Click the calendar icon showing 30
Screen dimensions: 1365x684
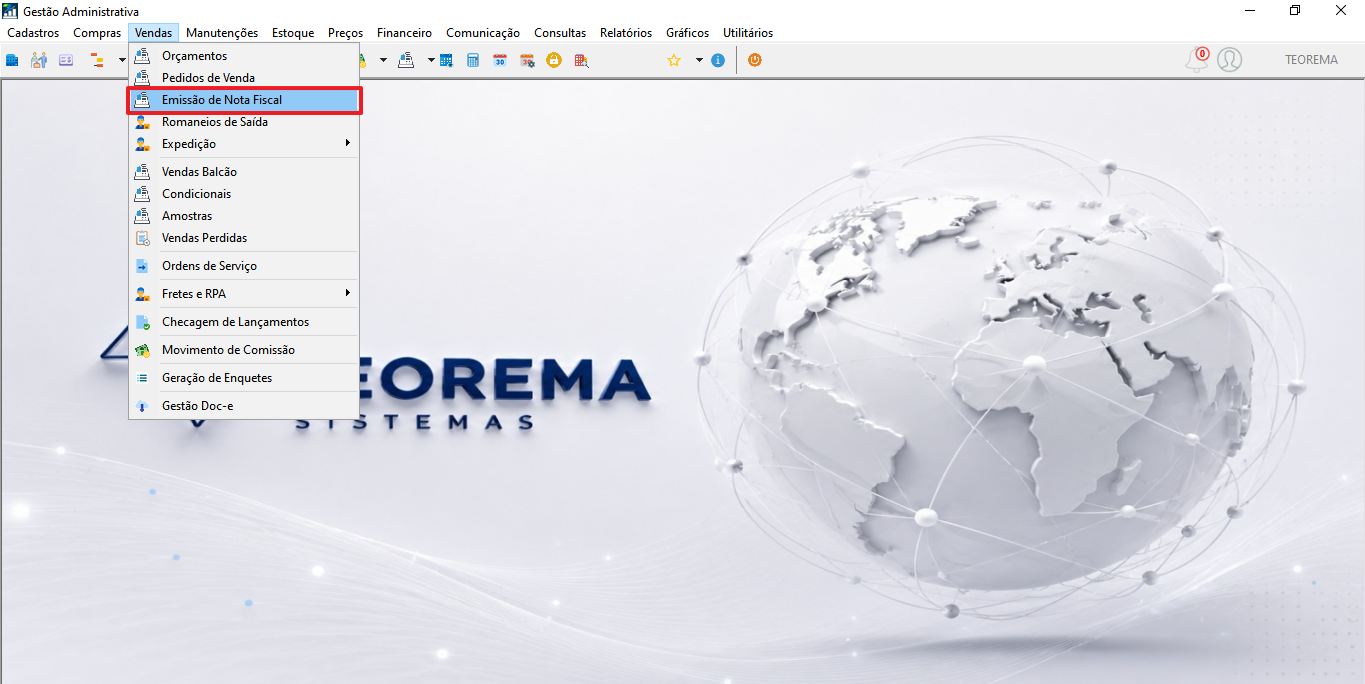tap(500, 61)
